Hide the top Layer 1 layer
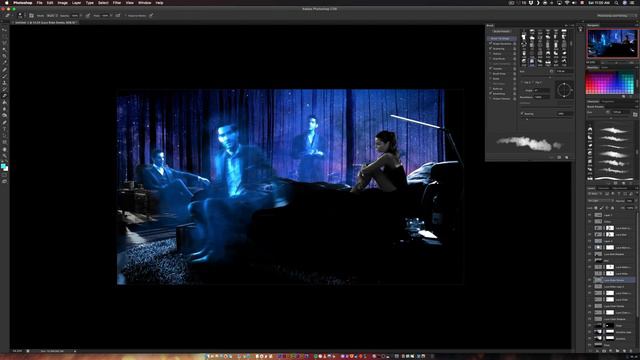 click(x=590, y=215)
